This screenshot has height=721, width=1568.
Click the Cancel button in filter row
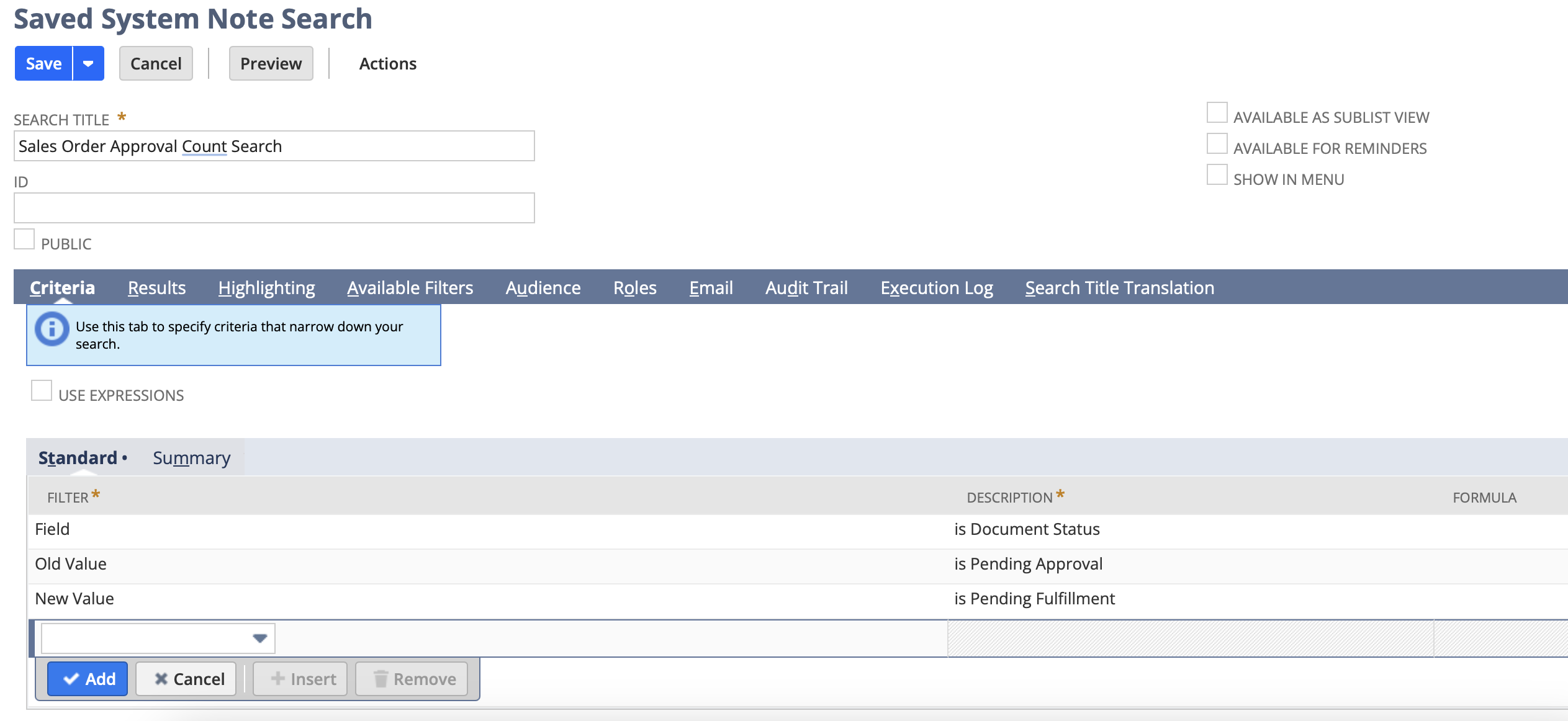(x=186, y=679)
